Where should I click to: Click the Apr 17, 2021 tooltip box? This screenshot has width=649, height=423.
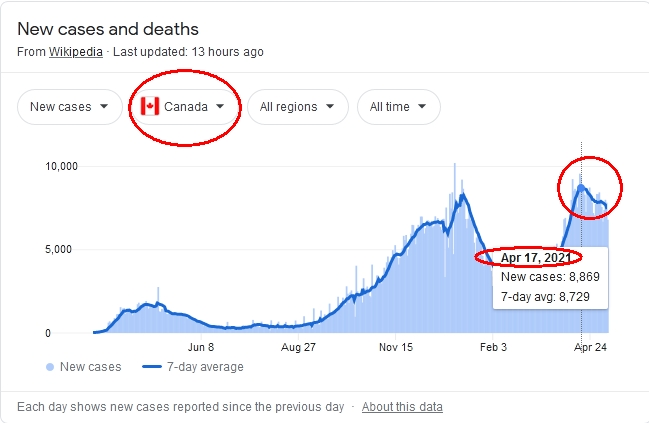550,278
